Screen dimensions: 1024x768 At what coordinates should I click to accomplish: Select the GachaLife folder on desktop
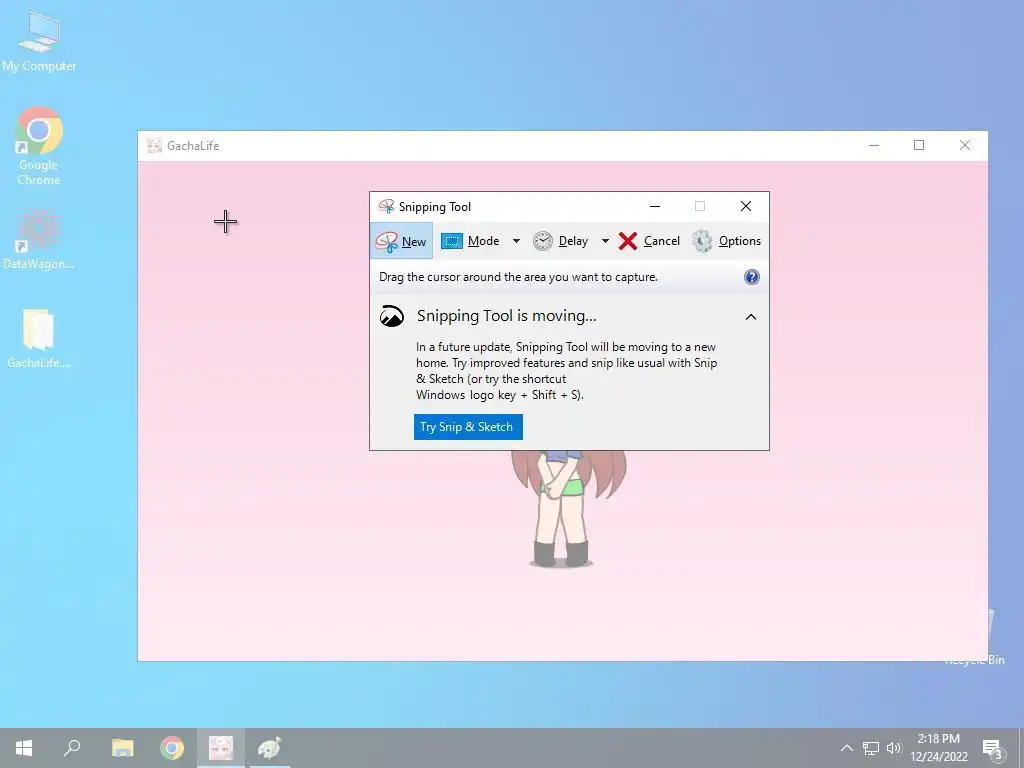coord(39,339)
